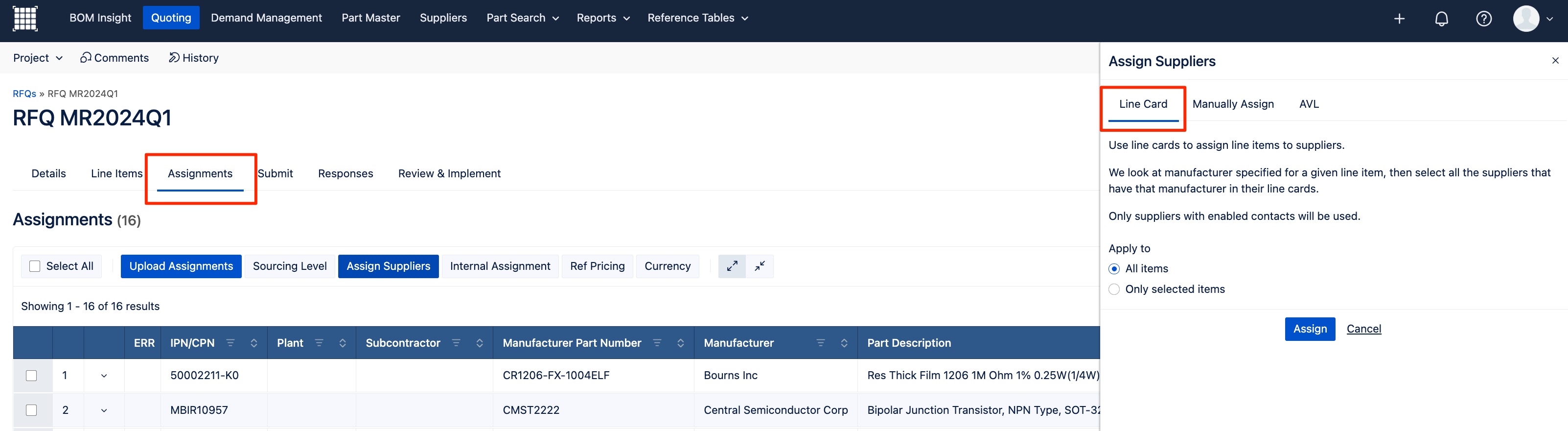Click the CR1206-FX-1004ELF part number
1568x431 pixels.
(x=556, y=376)
